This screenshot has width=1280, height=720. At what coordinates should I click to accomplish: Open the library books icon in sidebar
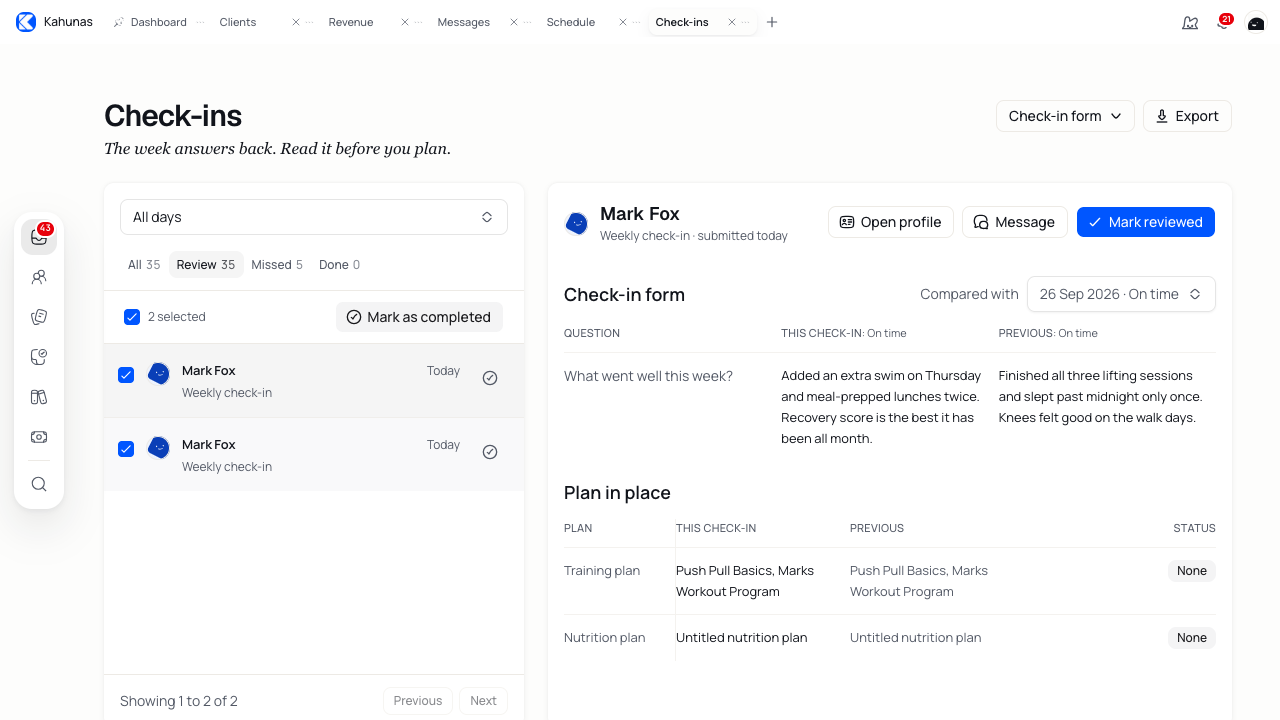point(39,397)
